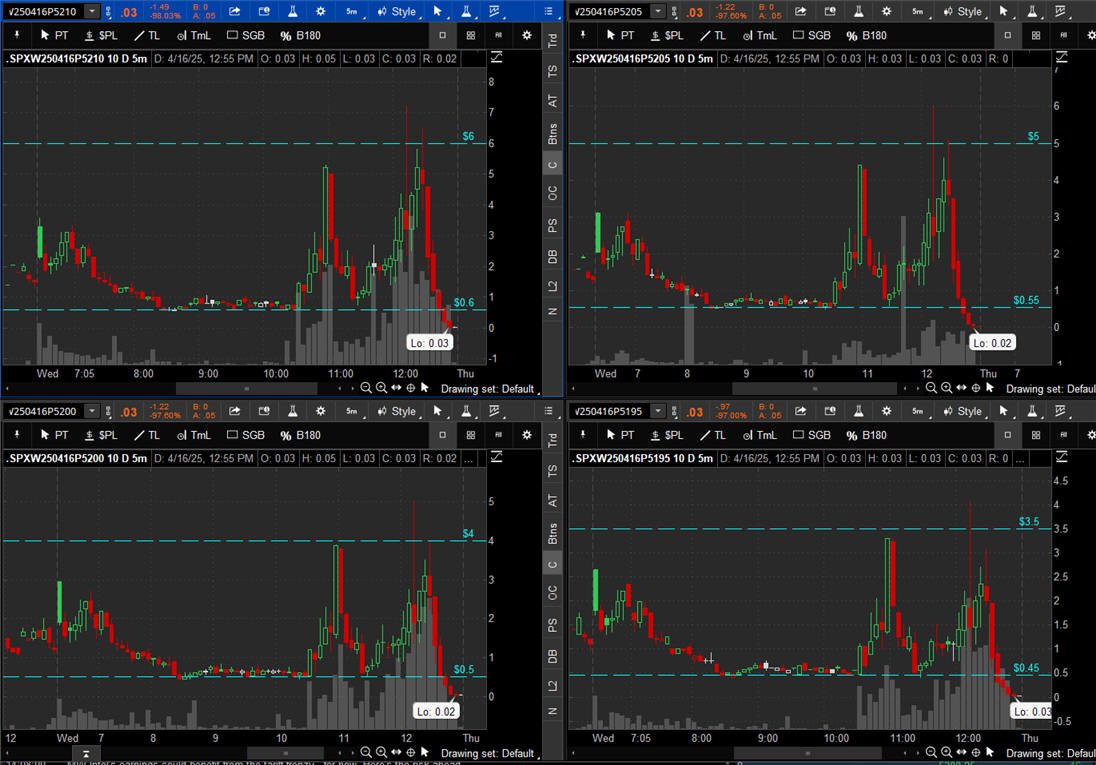The width and height of the screenshot is (1096, 765).
Task: Open TS side tab beside P5210 chart
Action: [552, 71]
